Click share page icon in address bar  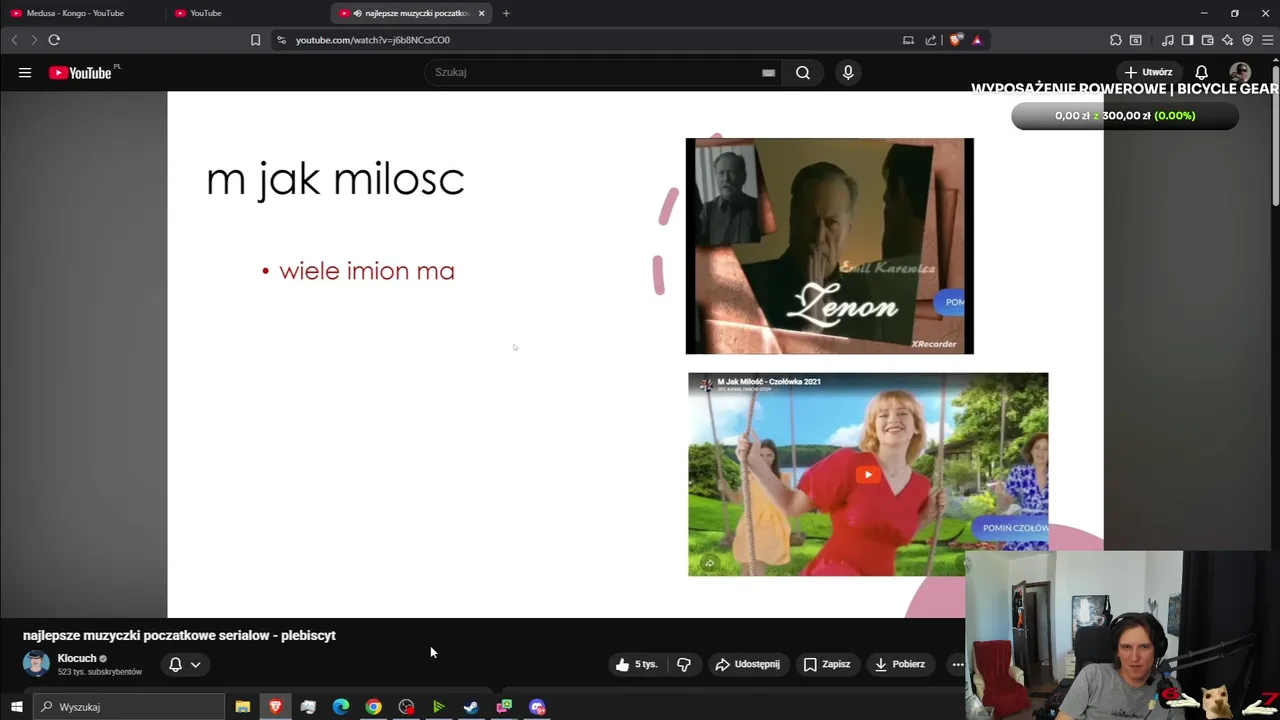click(x=931, y=40)
